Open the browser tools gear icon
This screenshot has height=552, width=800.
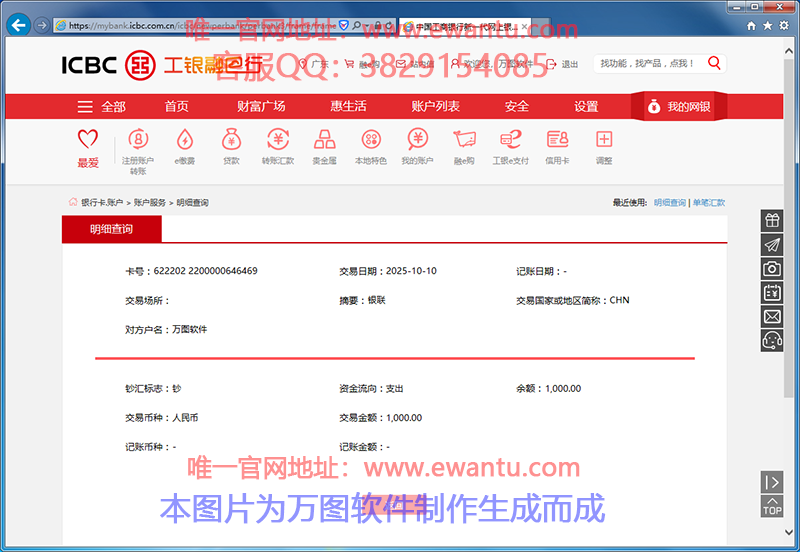click(784, 26)
